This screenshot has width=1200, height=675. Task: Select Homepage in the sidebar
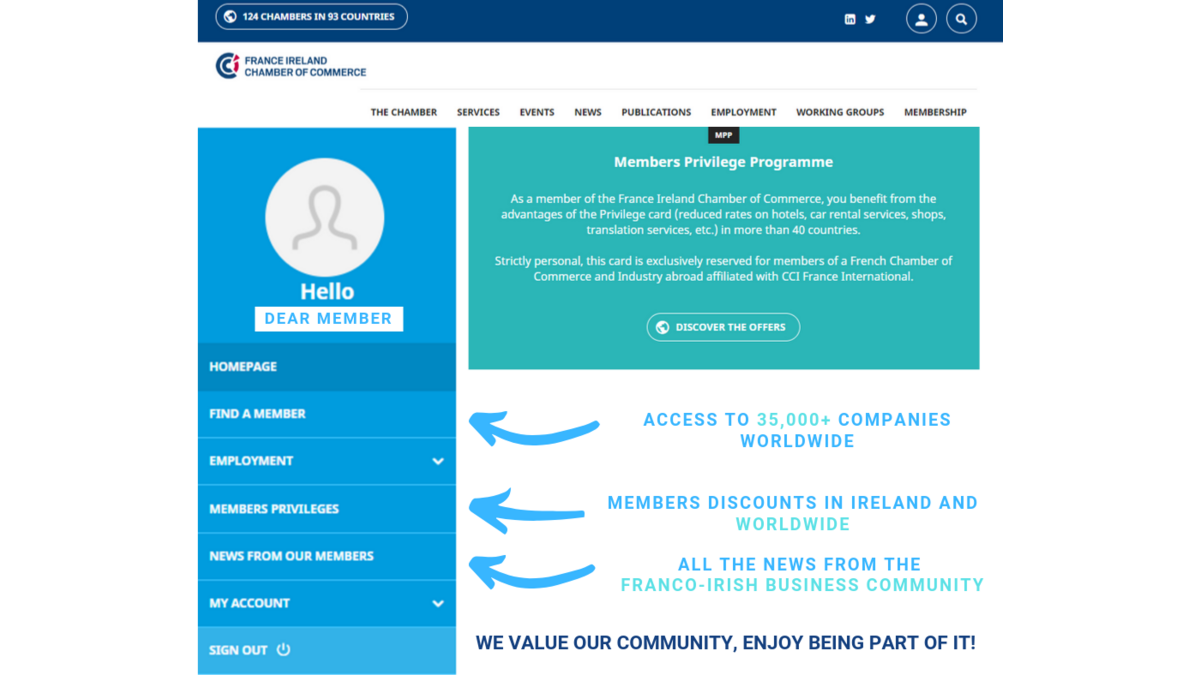pyautogui.click(x=243, y=367)
